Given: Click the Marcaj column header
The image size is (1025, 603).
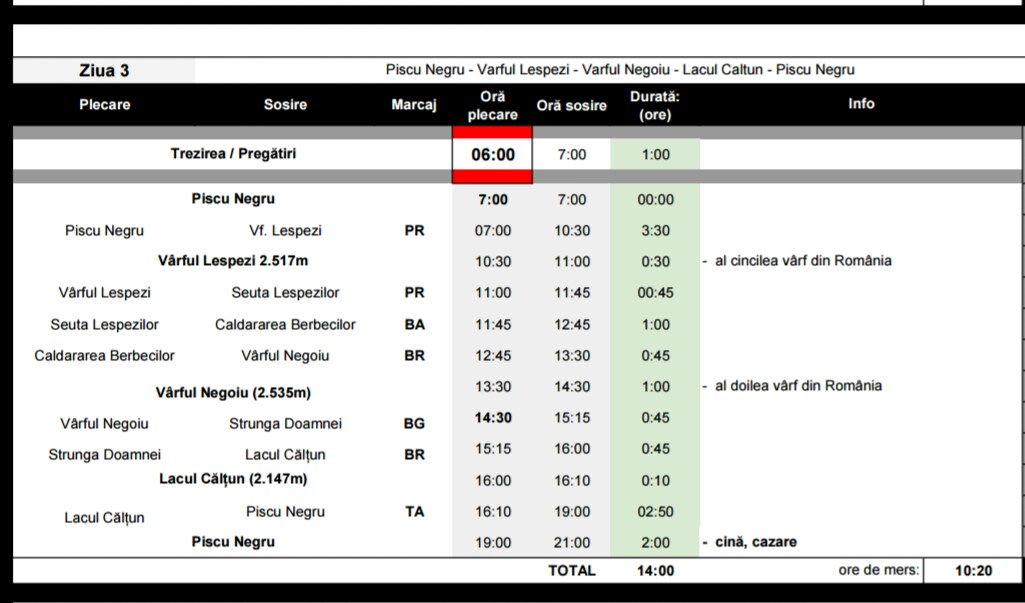Looking at the screenshot, I should [414, 105].
